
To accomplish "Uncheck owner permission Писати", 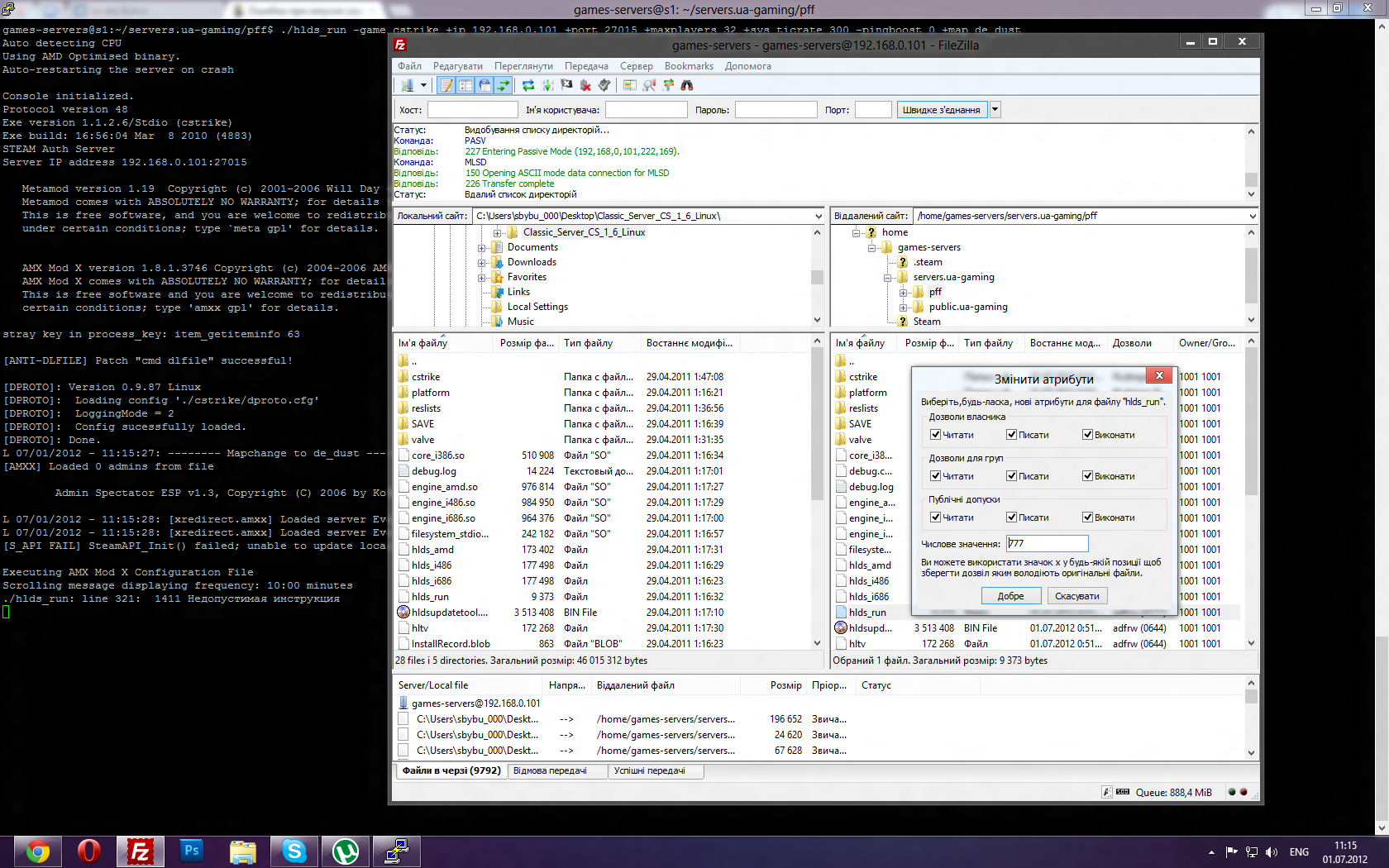I will [x=1011, y=435].
